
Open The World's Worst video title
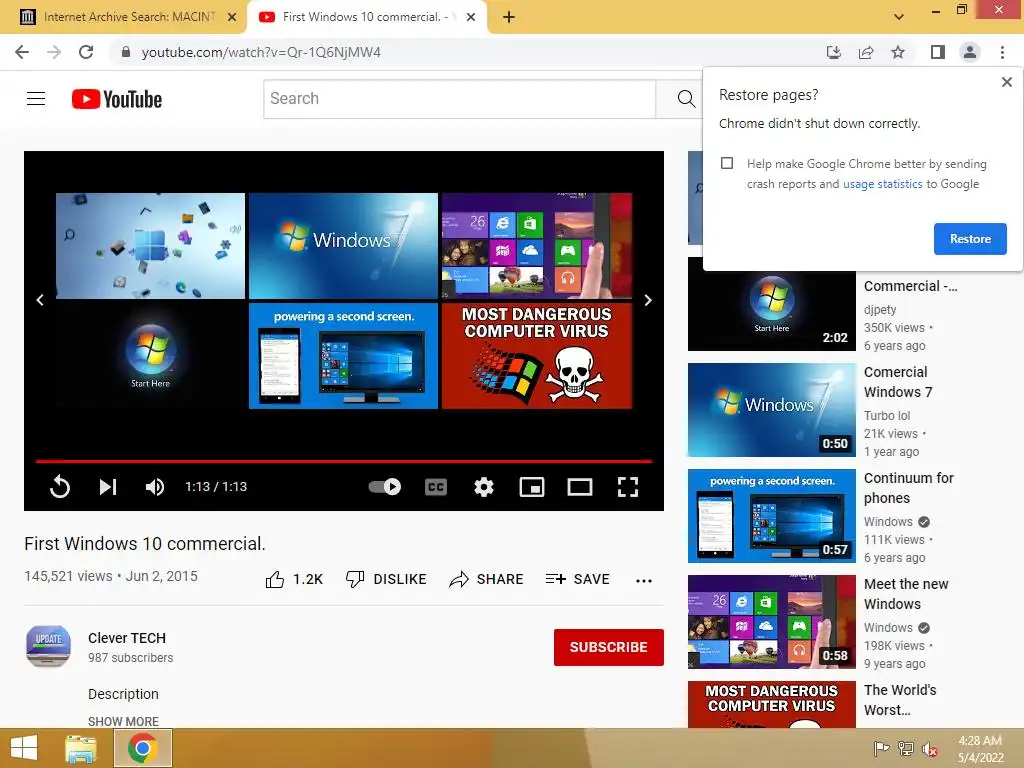coord(900,699)
